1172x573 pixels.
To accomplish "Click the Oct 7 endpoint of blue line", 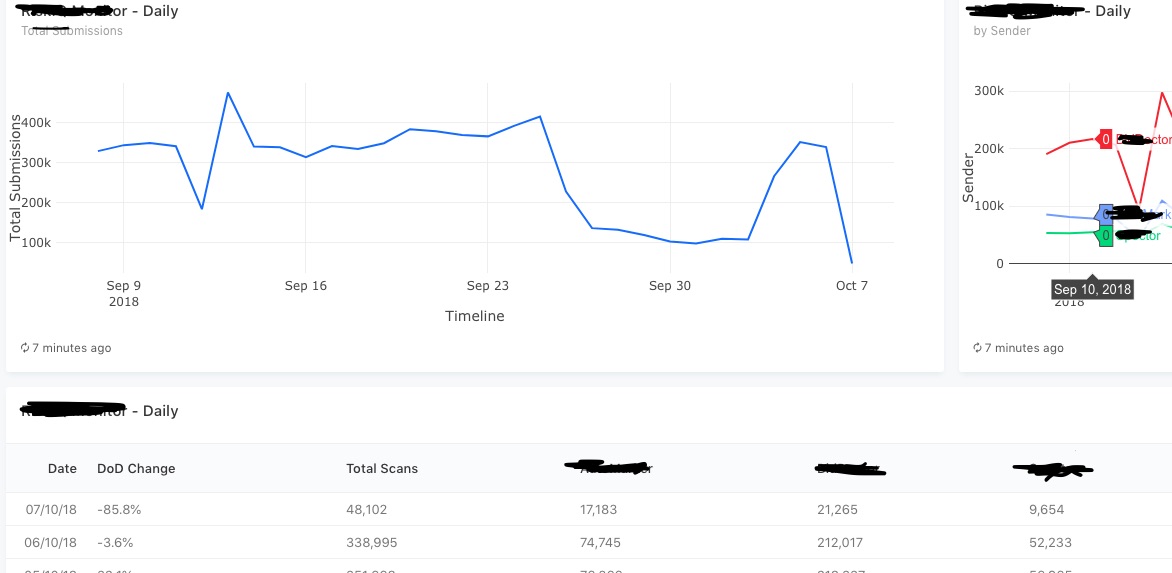I will pyautogui.click(x=852, y=262).
